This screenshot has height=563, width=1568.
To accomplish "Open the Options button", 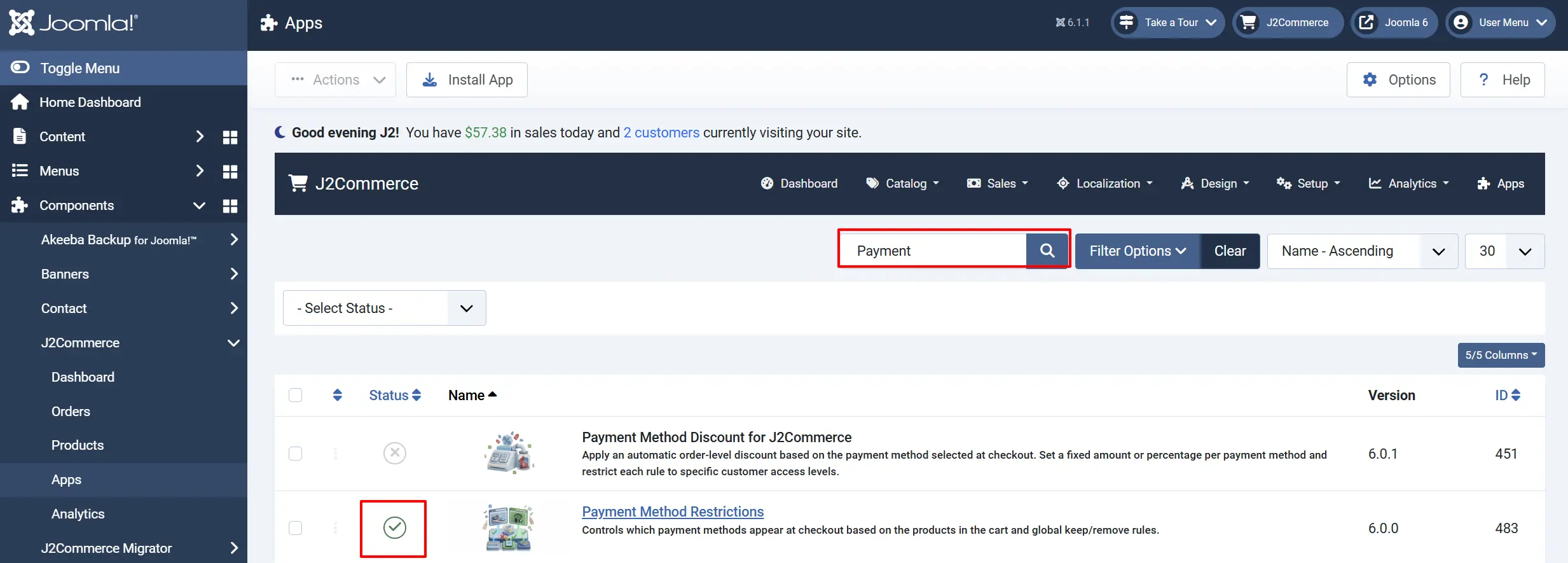I will [1398, 80].
